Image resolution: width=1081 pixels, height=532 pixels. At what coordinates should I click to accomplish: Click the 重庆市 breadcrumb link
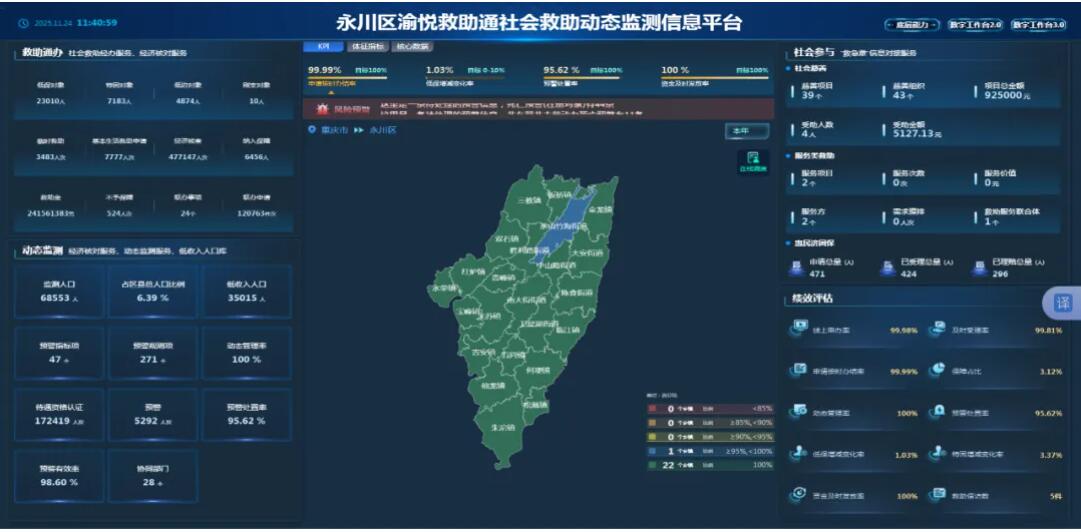point(334,130)
